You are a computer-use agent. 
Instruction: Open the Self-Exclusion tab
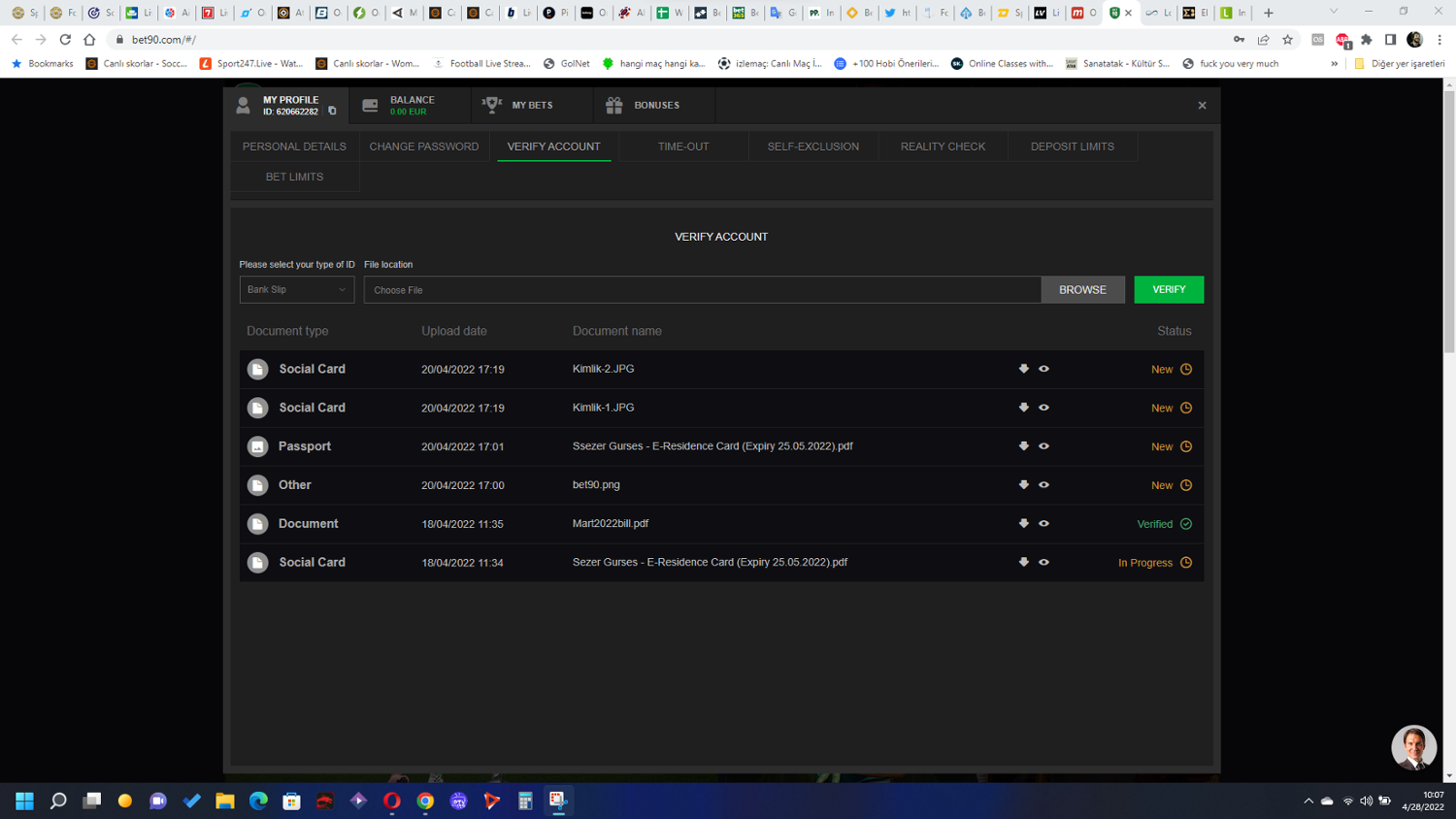point(812,147)
